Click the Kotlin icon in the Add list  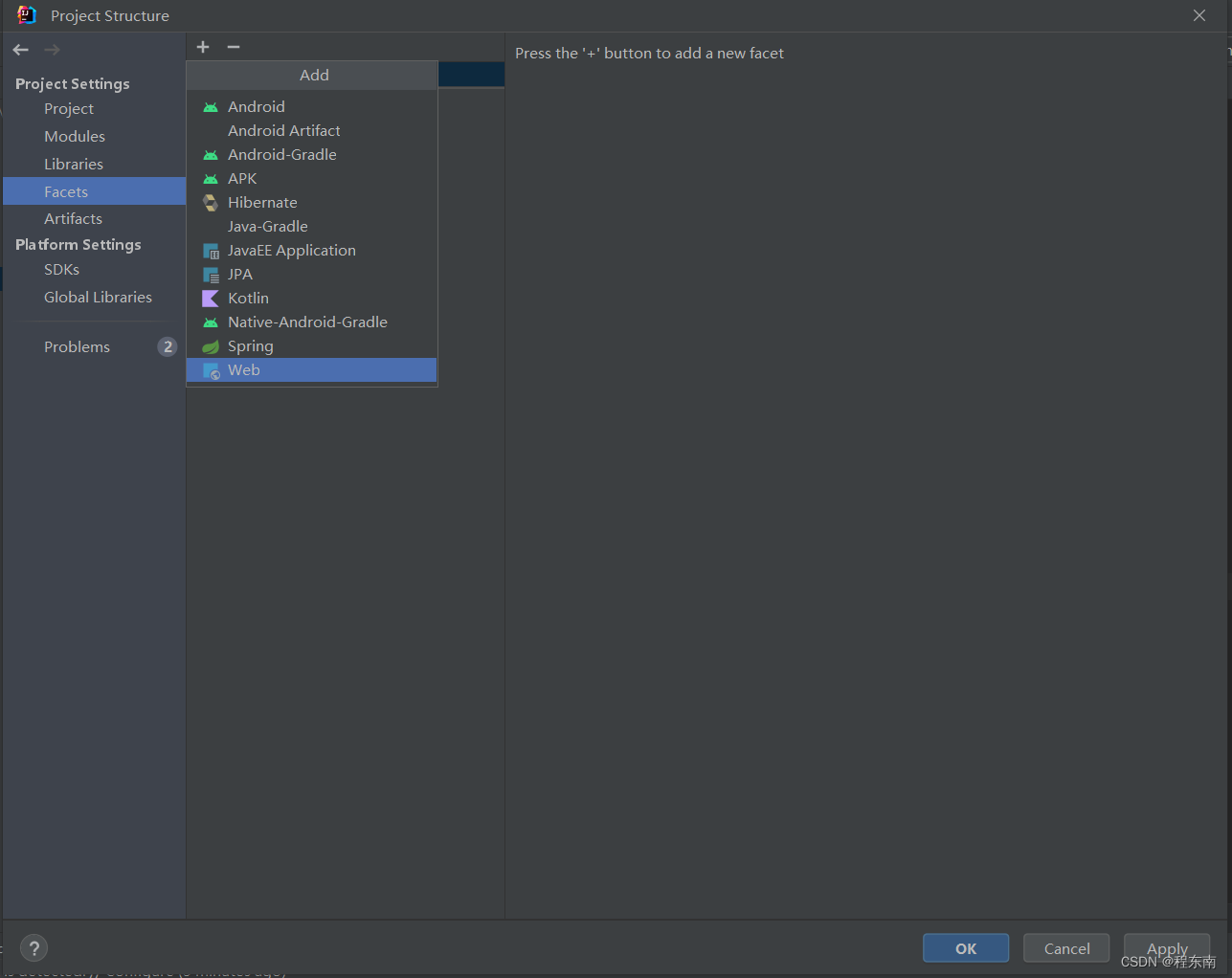click(211, 299)
